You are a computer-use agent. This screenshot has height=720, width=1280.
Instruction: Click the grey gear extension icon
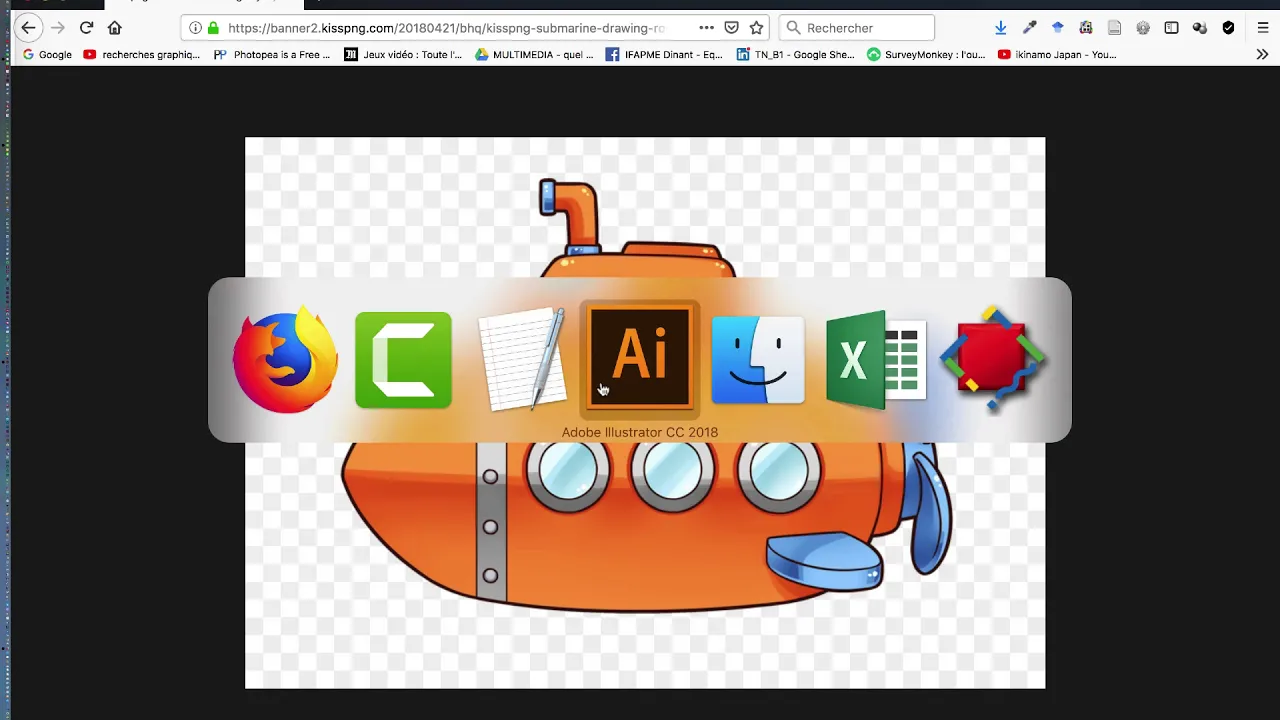[1143, 28]
